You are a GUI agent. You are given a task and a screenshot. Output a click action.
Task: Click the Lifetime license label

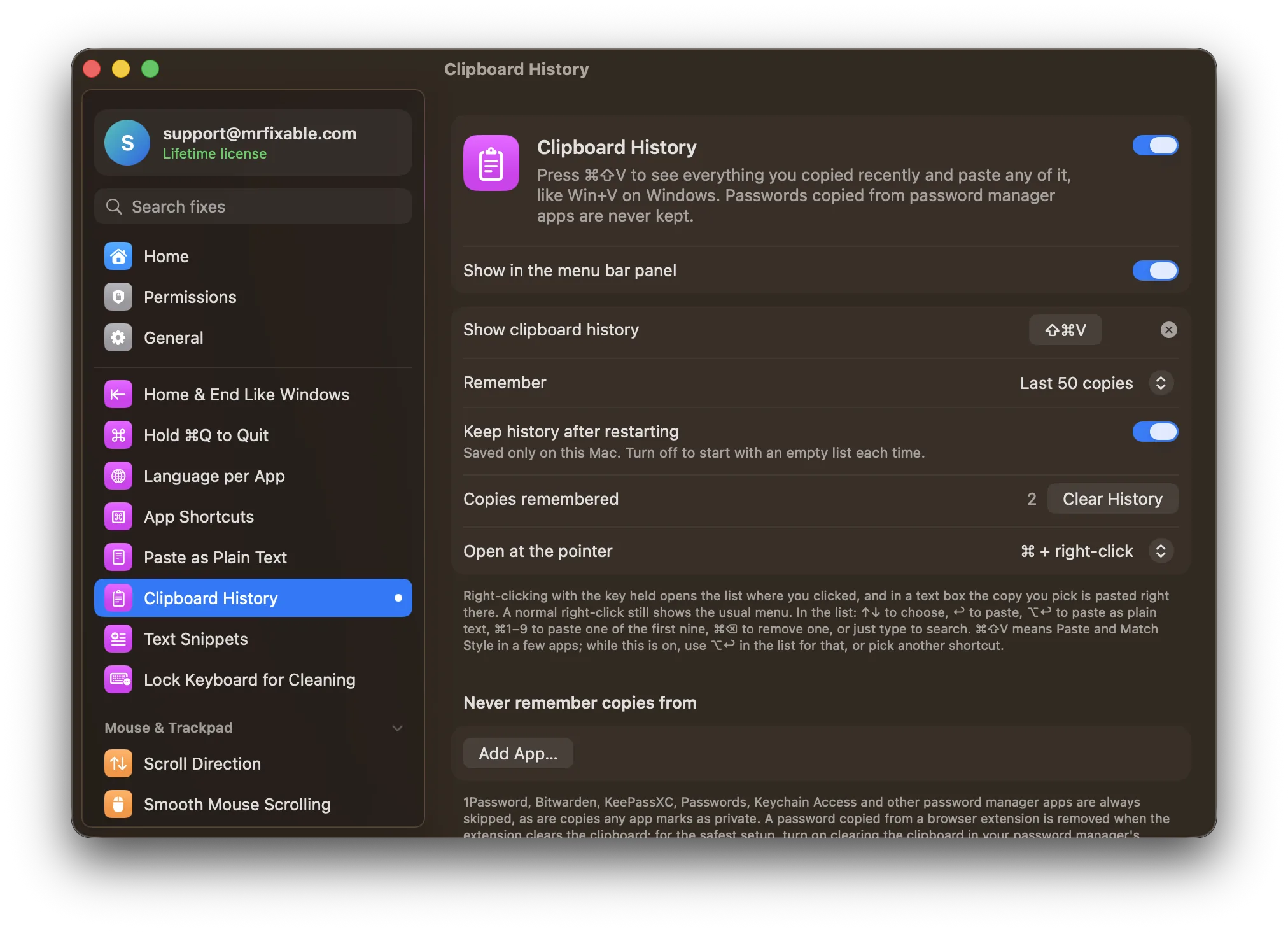pyautogui.click(x=214, y=153)
